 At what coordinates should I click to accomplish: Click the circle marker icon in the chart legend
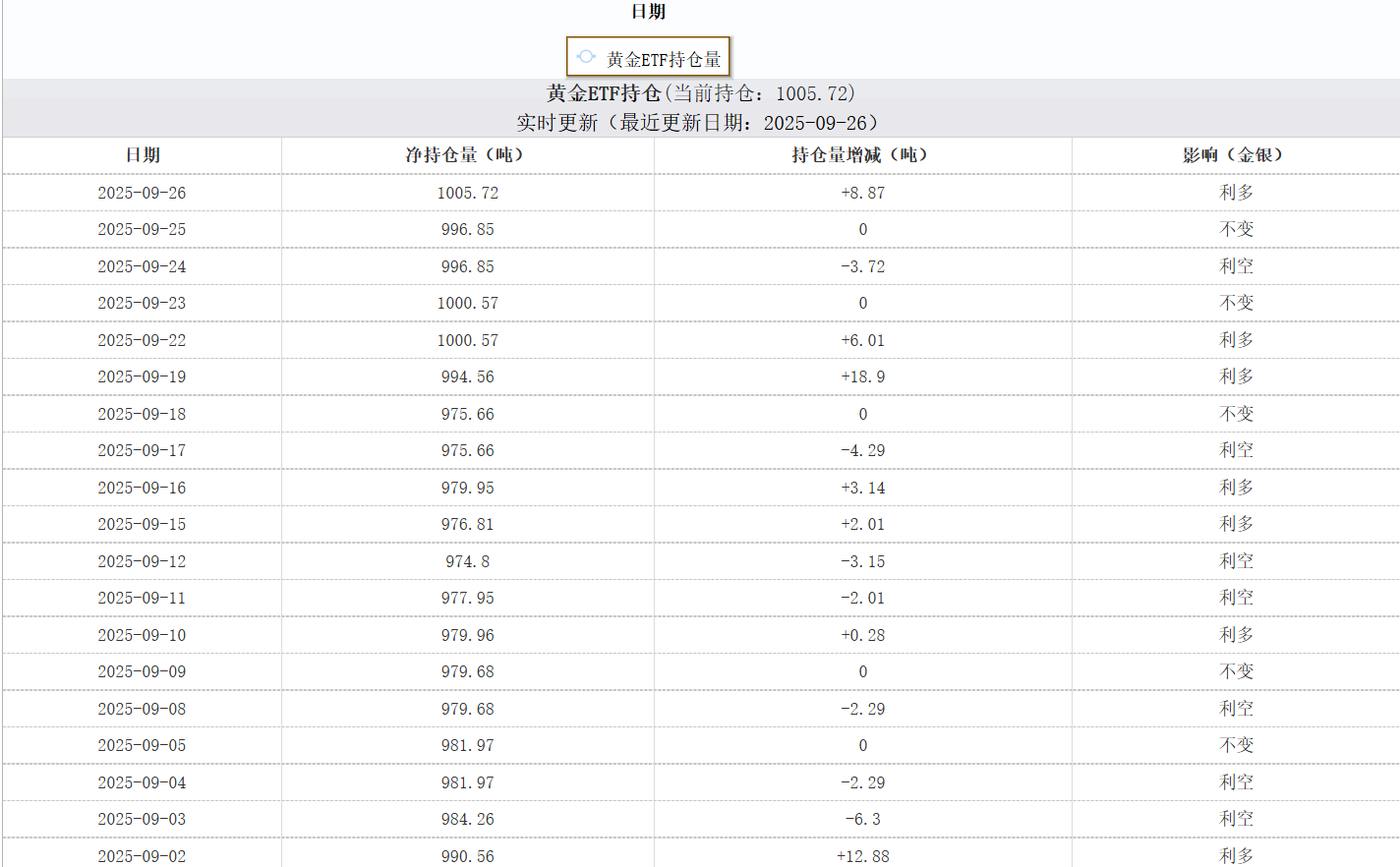586,57
